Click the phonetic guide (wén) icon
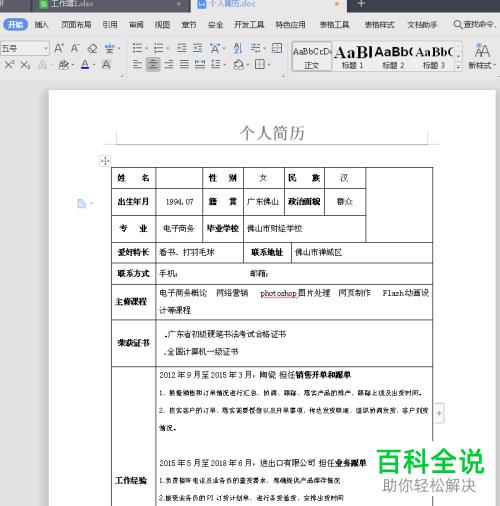 point(109,49)
